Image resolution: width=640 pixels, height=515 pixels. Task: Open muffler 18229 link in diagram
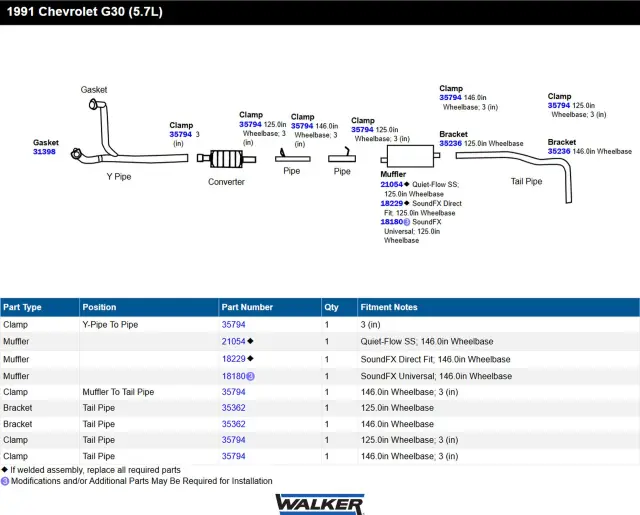391,203
